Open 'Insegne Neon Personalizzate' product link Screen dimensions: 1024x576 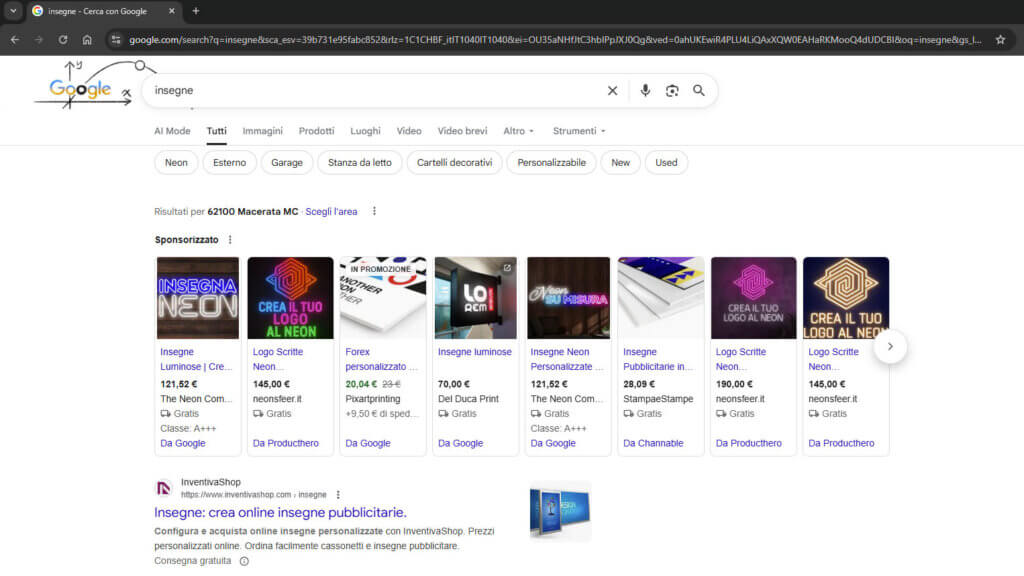point(567,359)
